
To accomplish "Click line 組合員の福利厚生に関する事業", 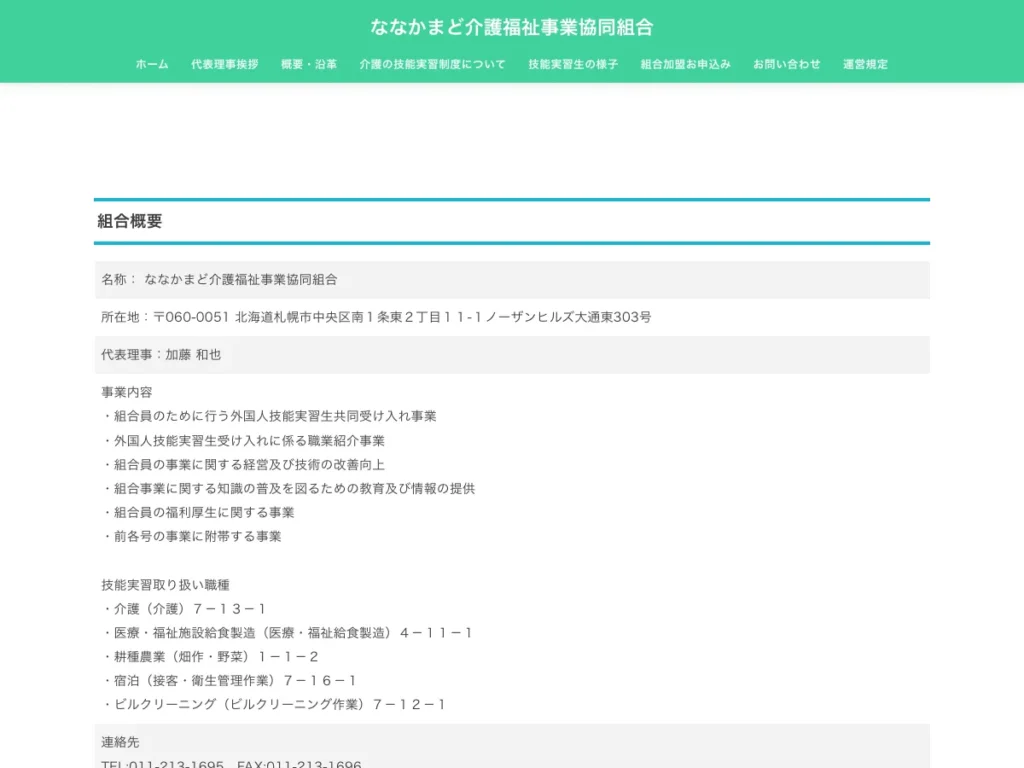I will coord(199,513).
